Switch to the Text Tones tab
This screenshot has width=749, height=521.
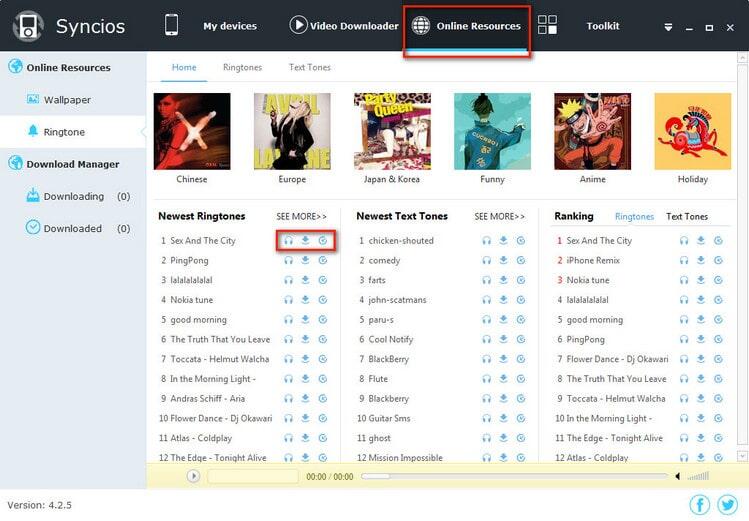pyautogui.click(x=310, y=67)
